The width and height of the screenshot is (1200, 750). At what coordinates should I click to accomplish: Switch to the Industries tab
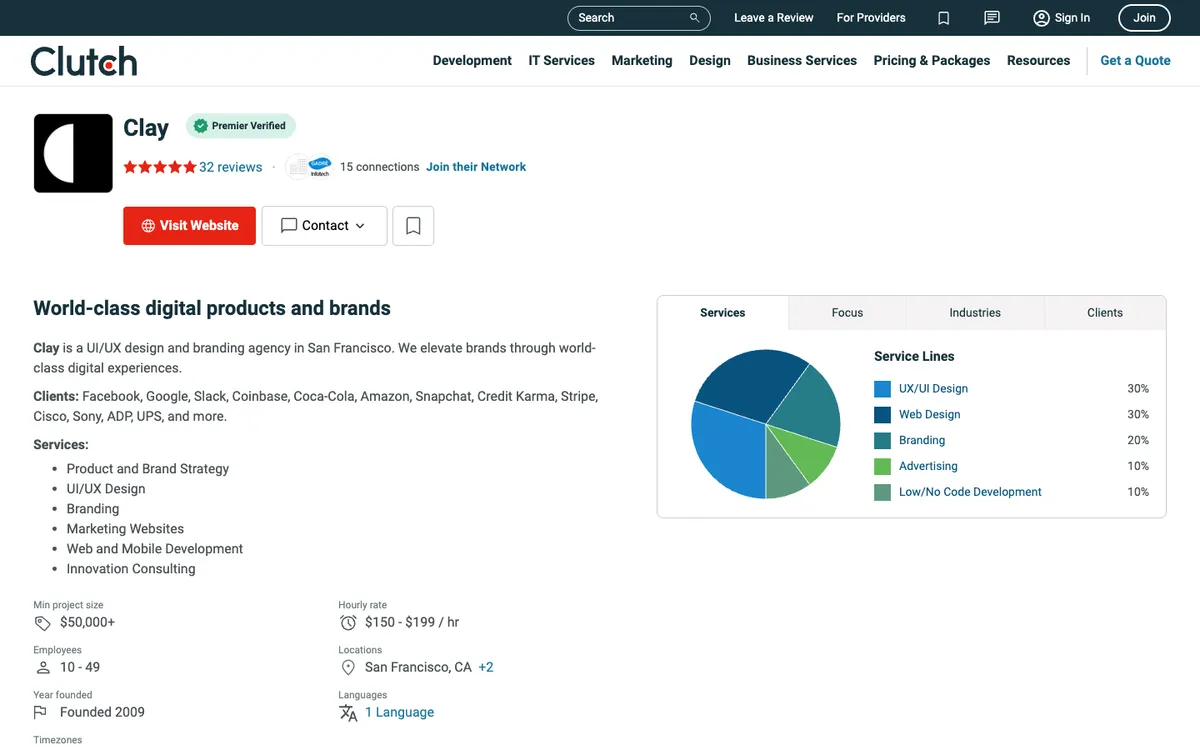click(975, 313)
